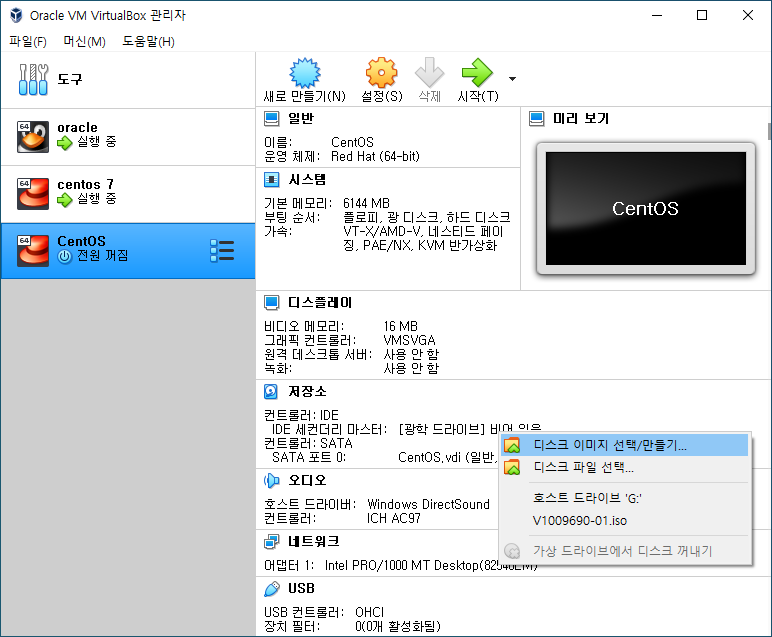Open the 디스플레이 section header
772x637 pixels.
click(x=320, y=302)
